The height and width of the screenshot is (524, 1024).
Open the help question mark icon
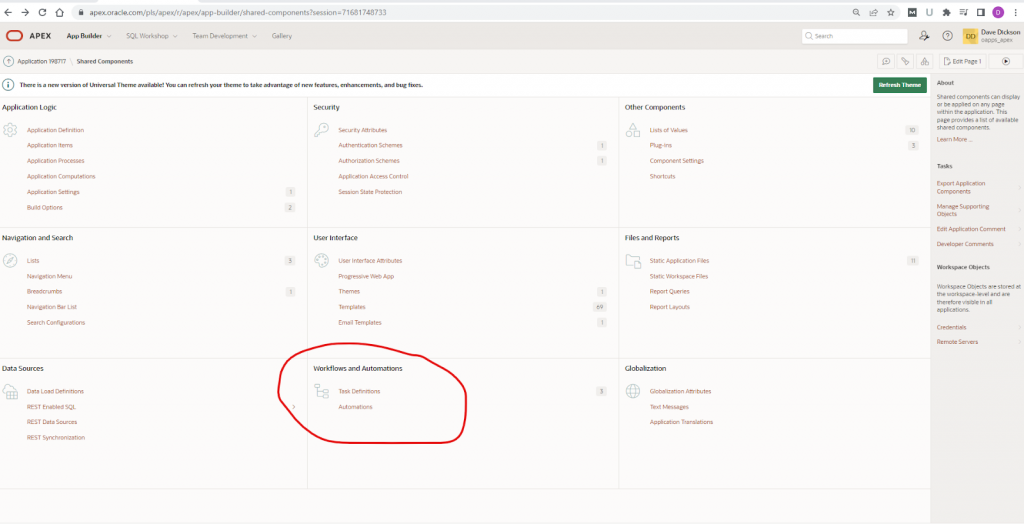[947, 36]
